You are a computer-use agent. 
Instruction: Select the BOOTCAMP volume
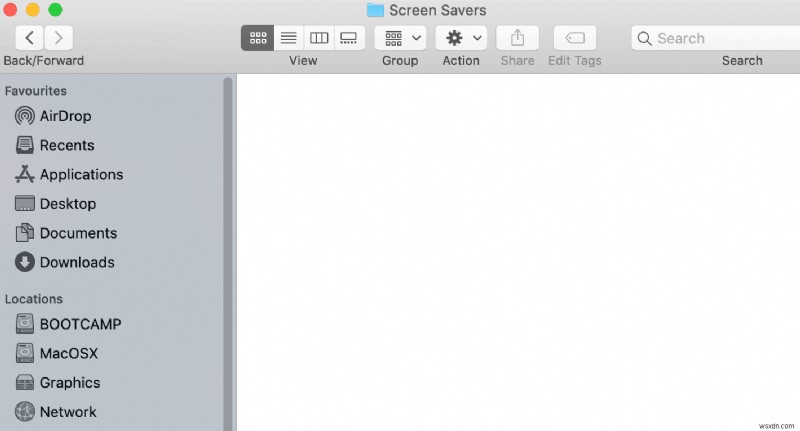pos(68,324)
